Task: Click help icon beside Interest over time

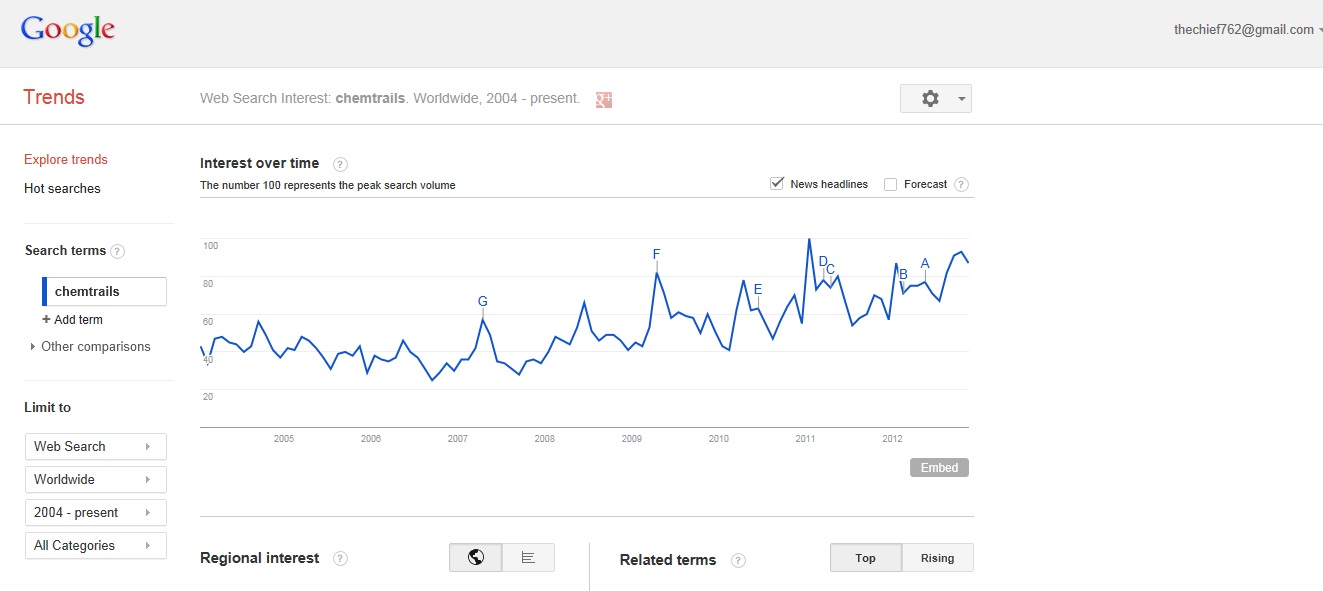Action: tap(340, 164)
